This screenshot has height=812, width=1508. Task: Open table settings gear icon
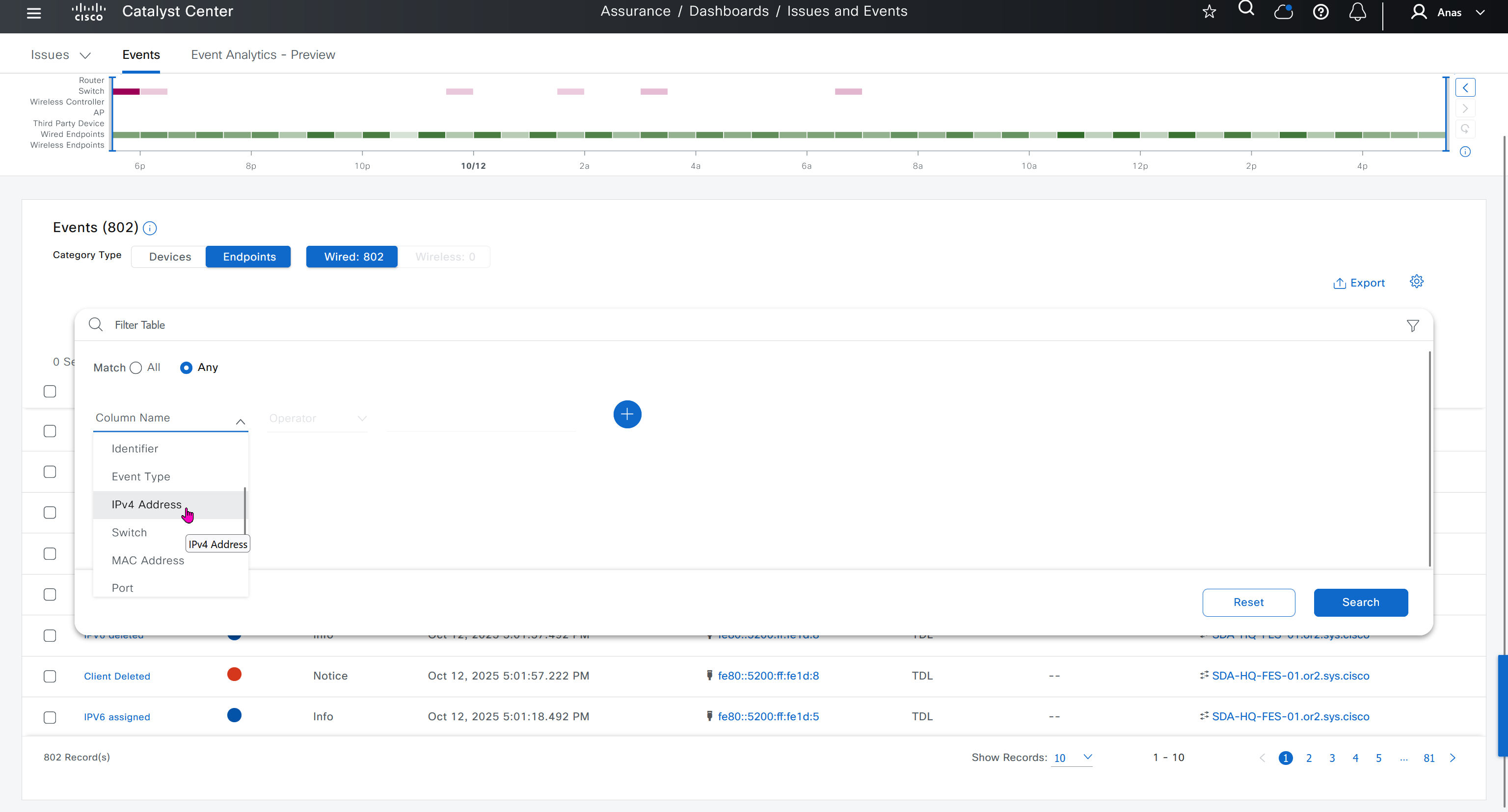point(1416,282)
